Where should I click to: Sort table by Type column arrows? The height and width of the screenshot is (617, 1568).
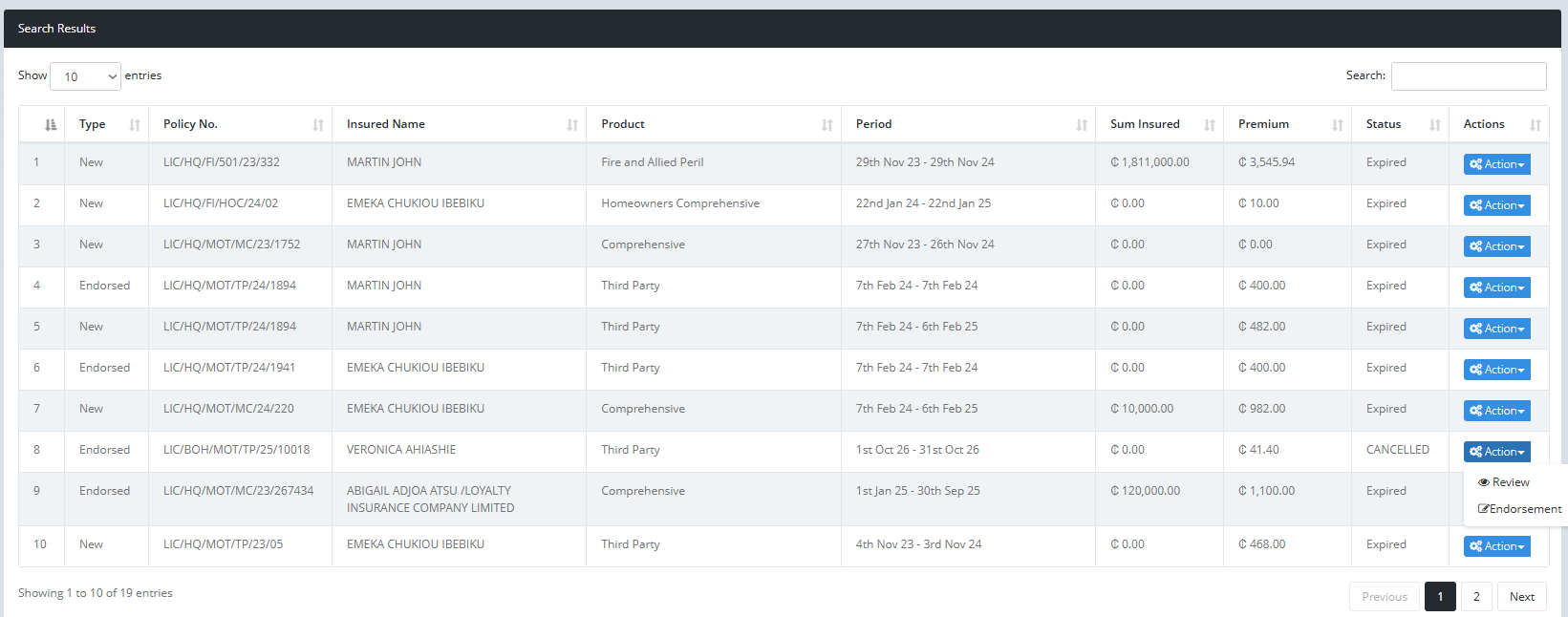tap(135, 125)
